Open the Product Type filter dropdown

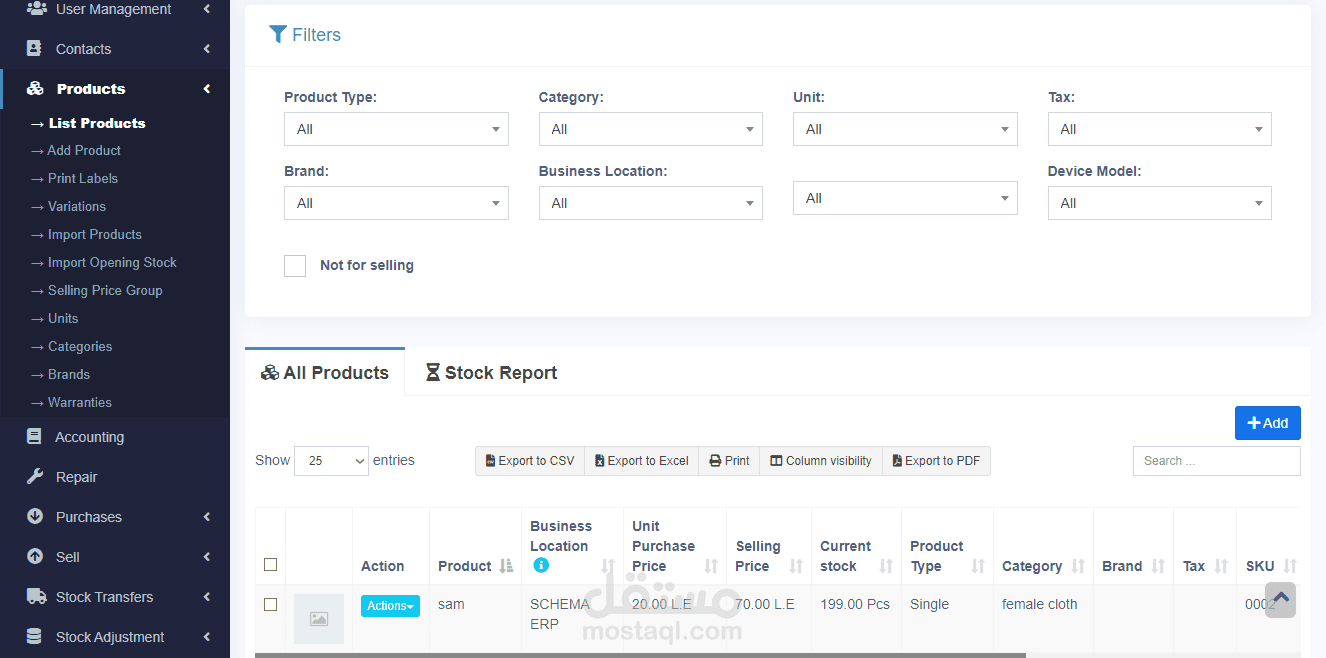point(396,129)
